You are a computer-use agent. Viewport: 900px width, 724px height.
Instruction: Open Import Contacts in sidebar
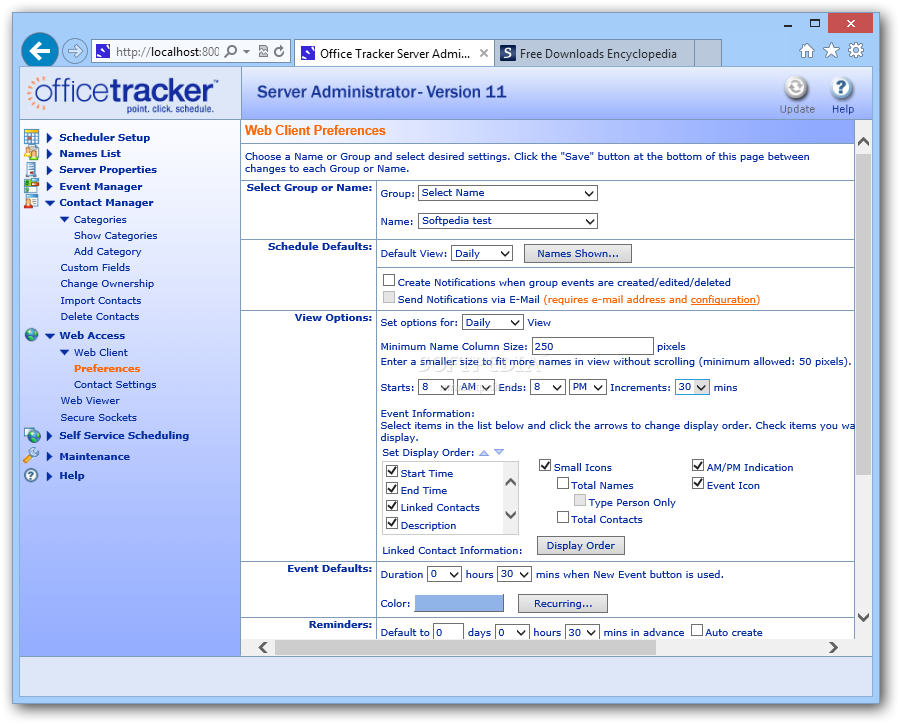(x=100, y=300)
